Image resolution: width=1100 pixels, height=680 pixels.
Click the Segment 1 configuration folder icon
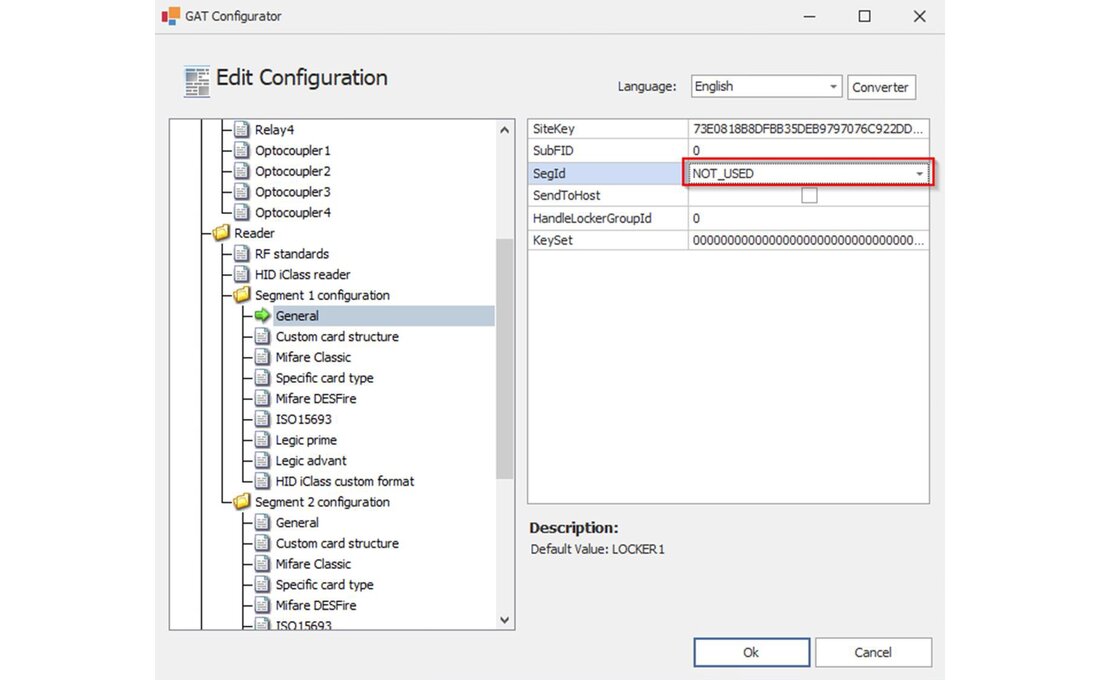[241, 295]
